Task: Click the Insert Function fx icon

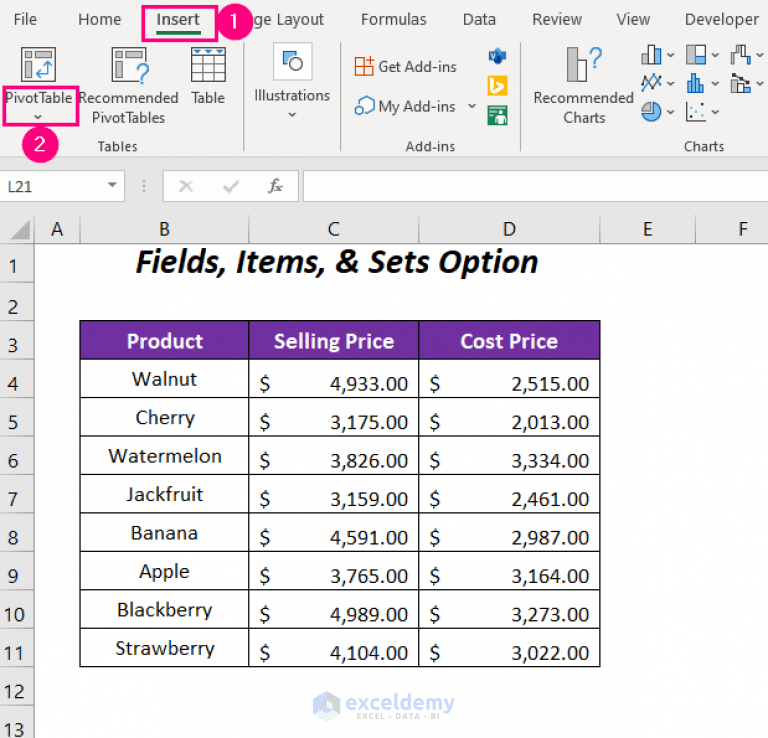Action: (275, 186)
